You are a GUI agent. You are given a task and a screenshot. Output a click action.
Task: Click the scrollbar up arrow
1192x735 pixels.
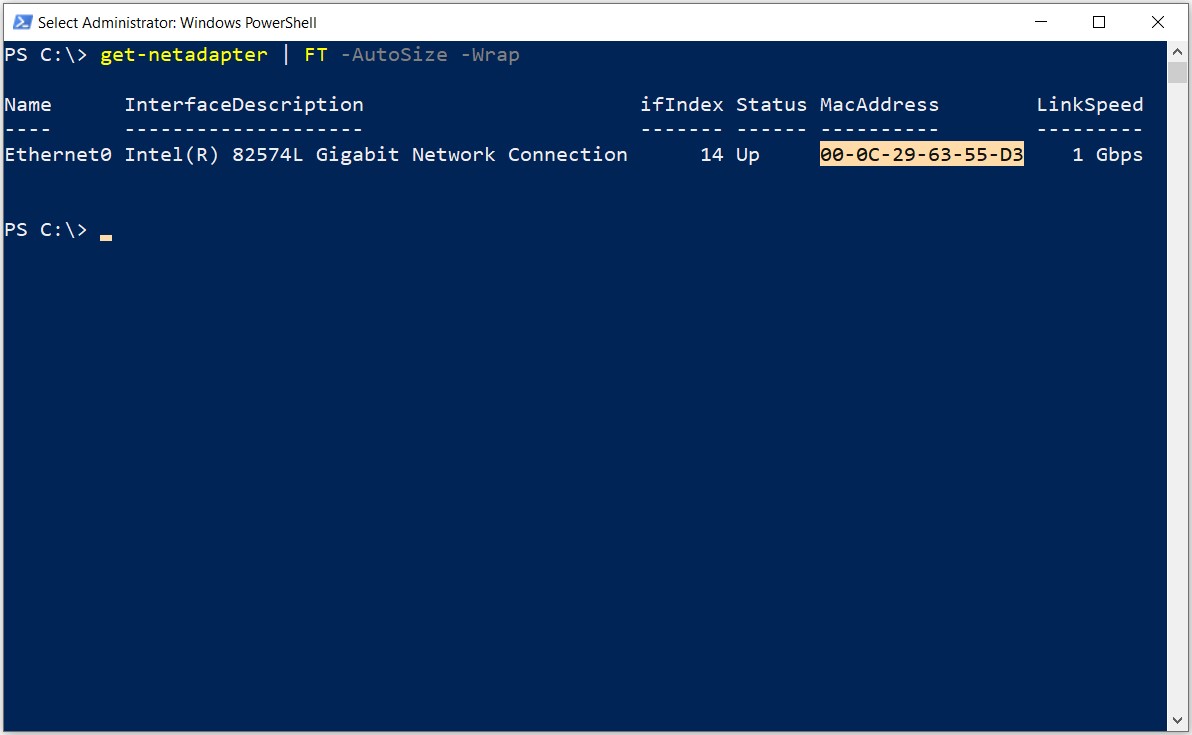(1178, 52)
